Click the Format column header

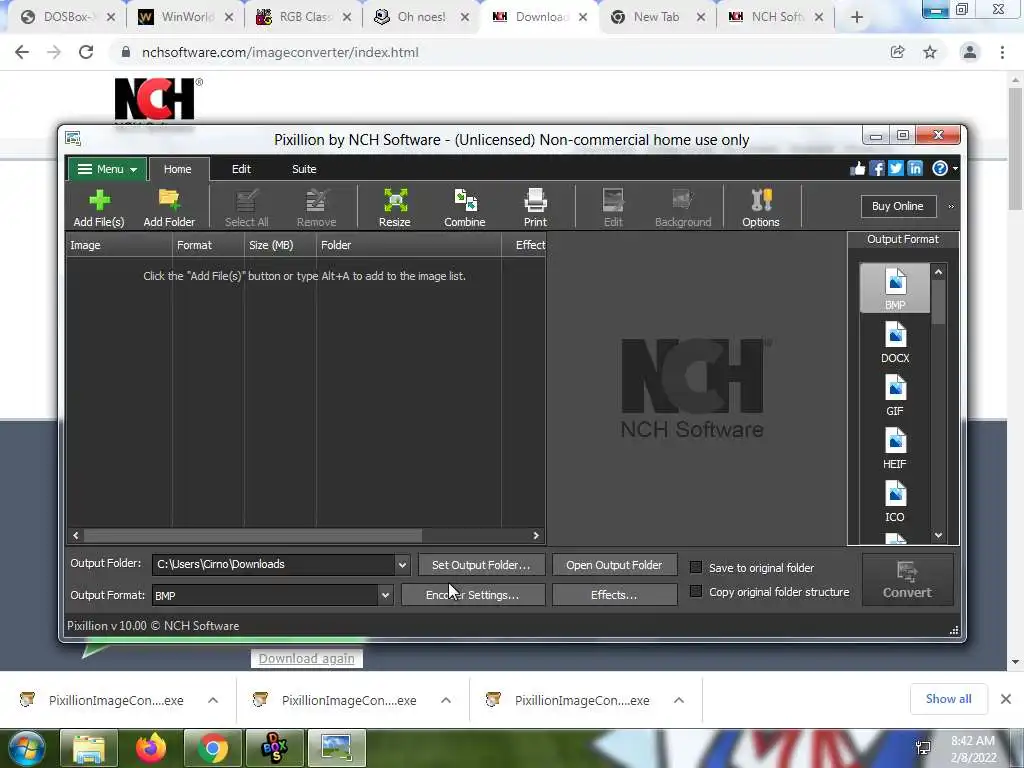(208, 245)
